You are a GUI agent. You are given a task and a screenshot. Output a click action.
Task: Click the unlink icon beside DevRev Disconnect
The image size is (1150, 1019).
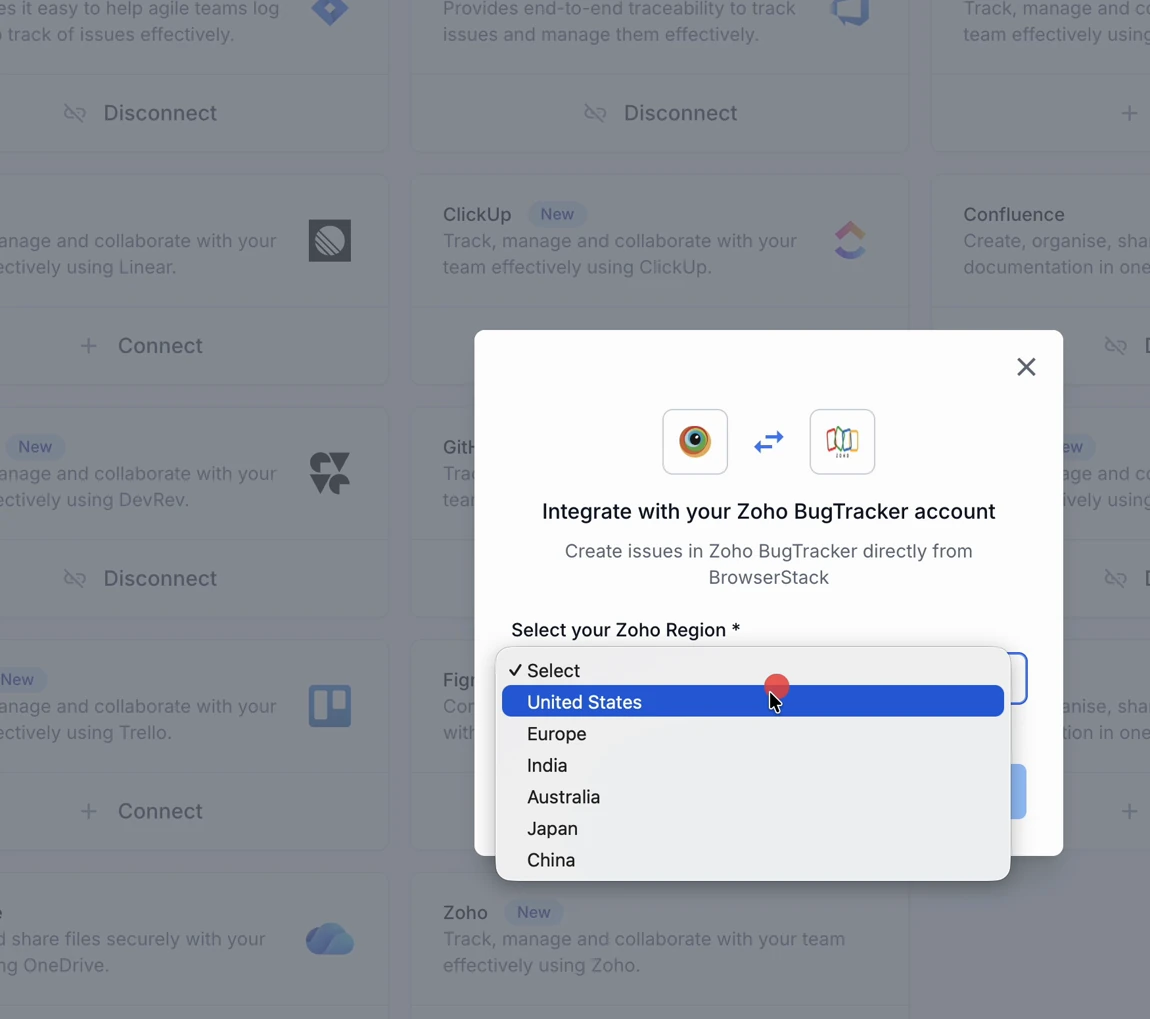(75, 578)
